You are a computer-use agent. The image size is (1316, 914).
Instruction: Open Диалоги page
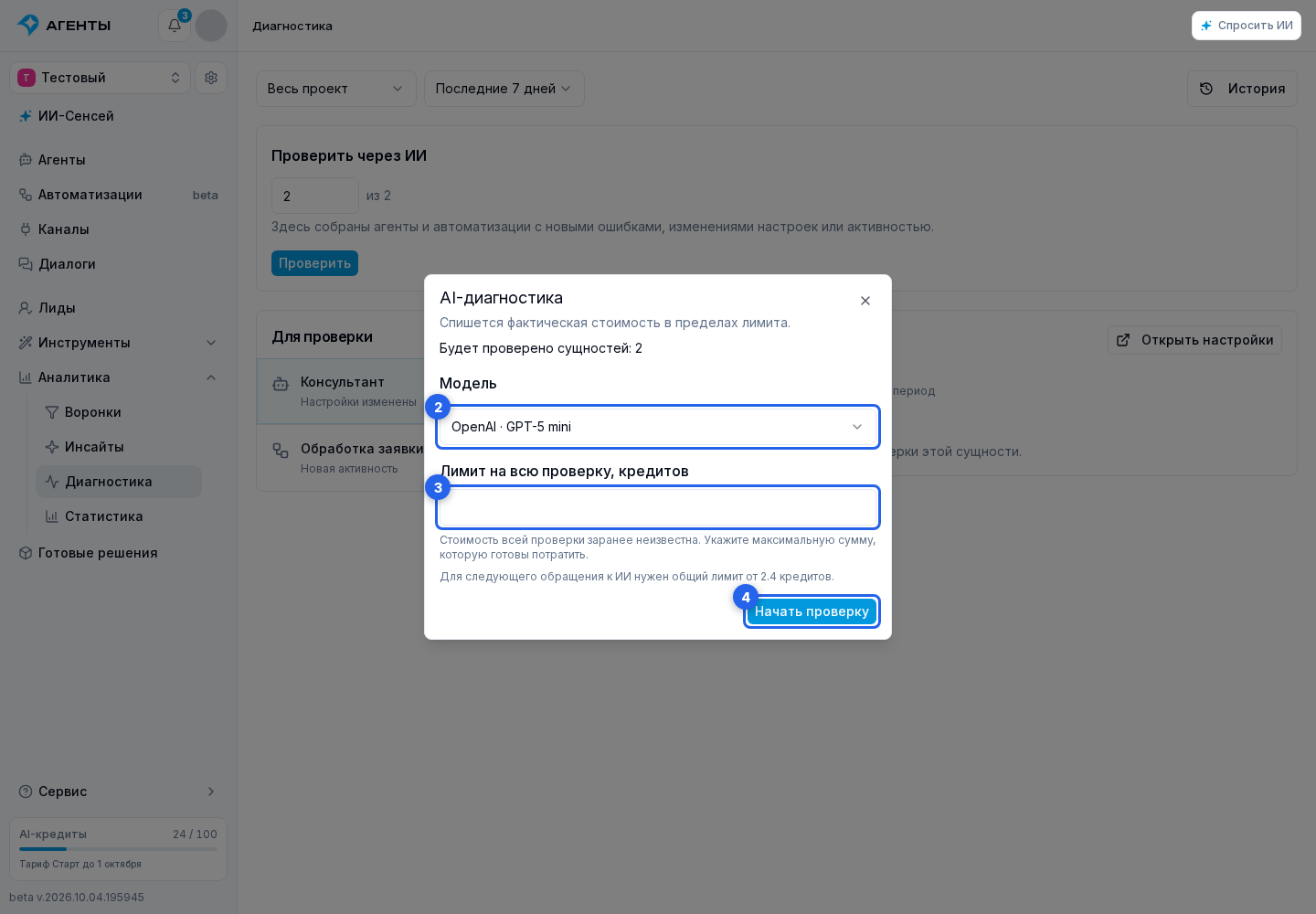[x=119, y=264]
